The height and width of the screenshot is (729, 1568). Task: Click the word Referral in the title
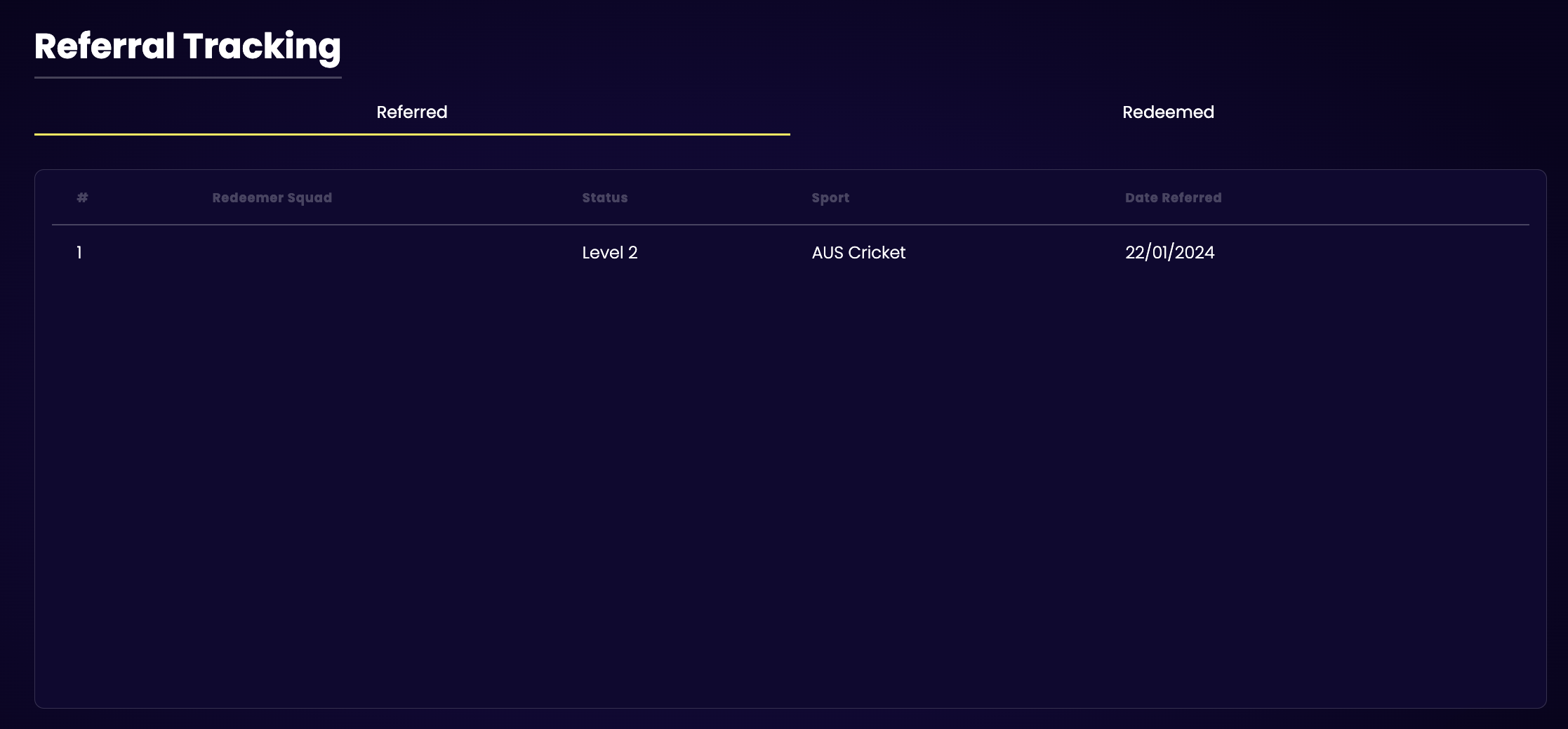105,46
